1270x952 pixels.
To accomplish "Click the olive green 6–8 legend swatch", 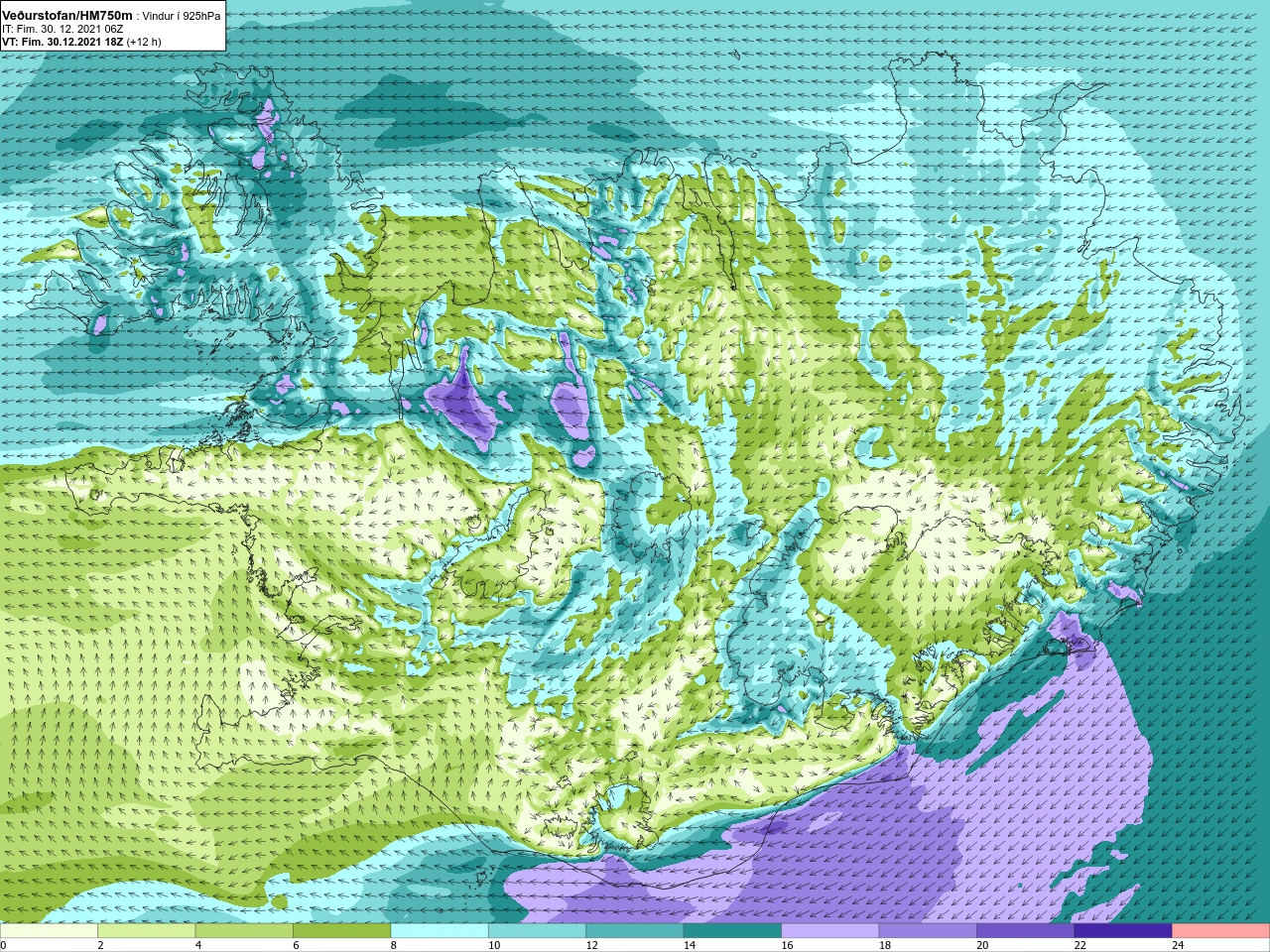I will click(342, 931).
